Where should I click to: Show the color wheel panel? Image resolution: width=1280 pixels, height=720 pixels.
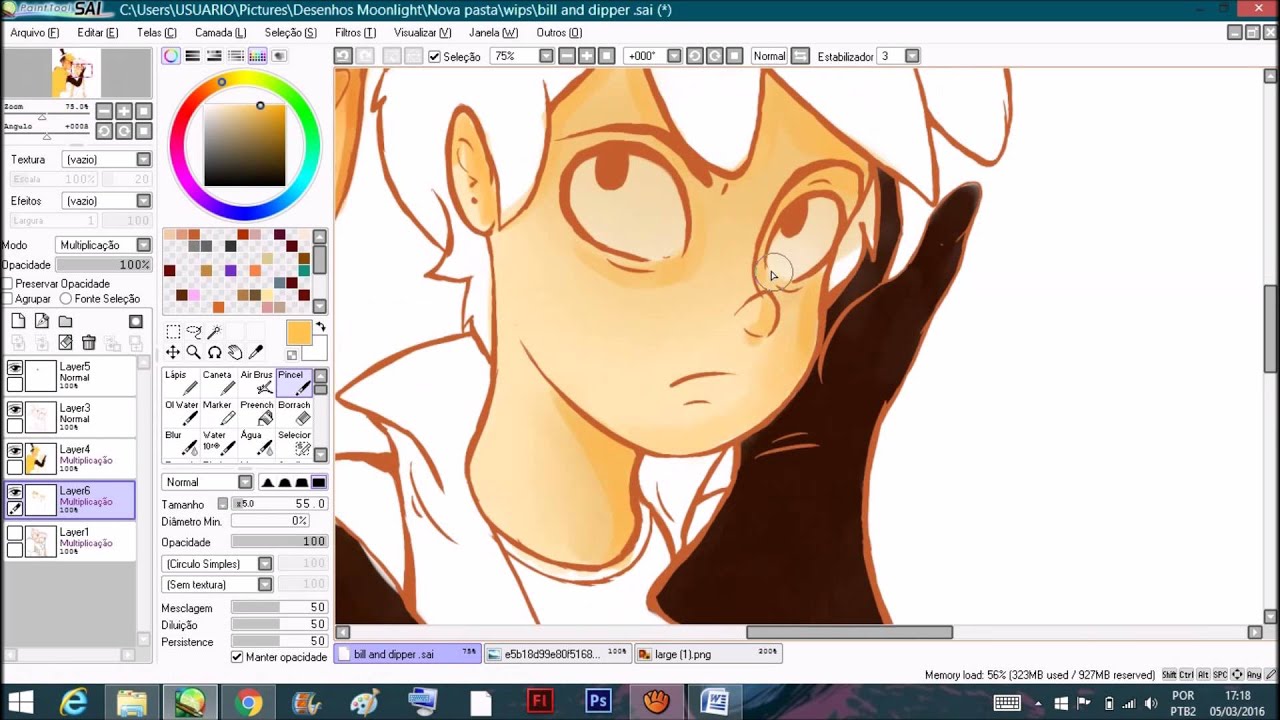pos(171,56)
